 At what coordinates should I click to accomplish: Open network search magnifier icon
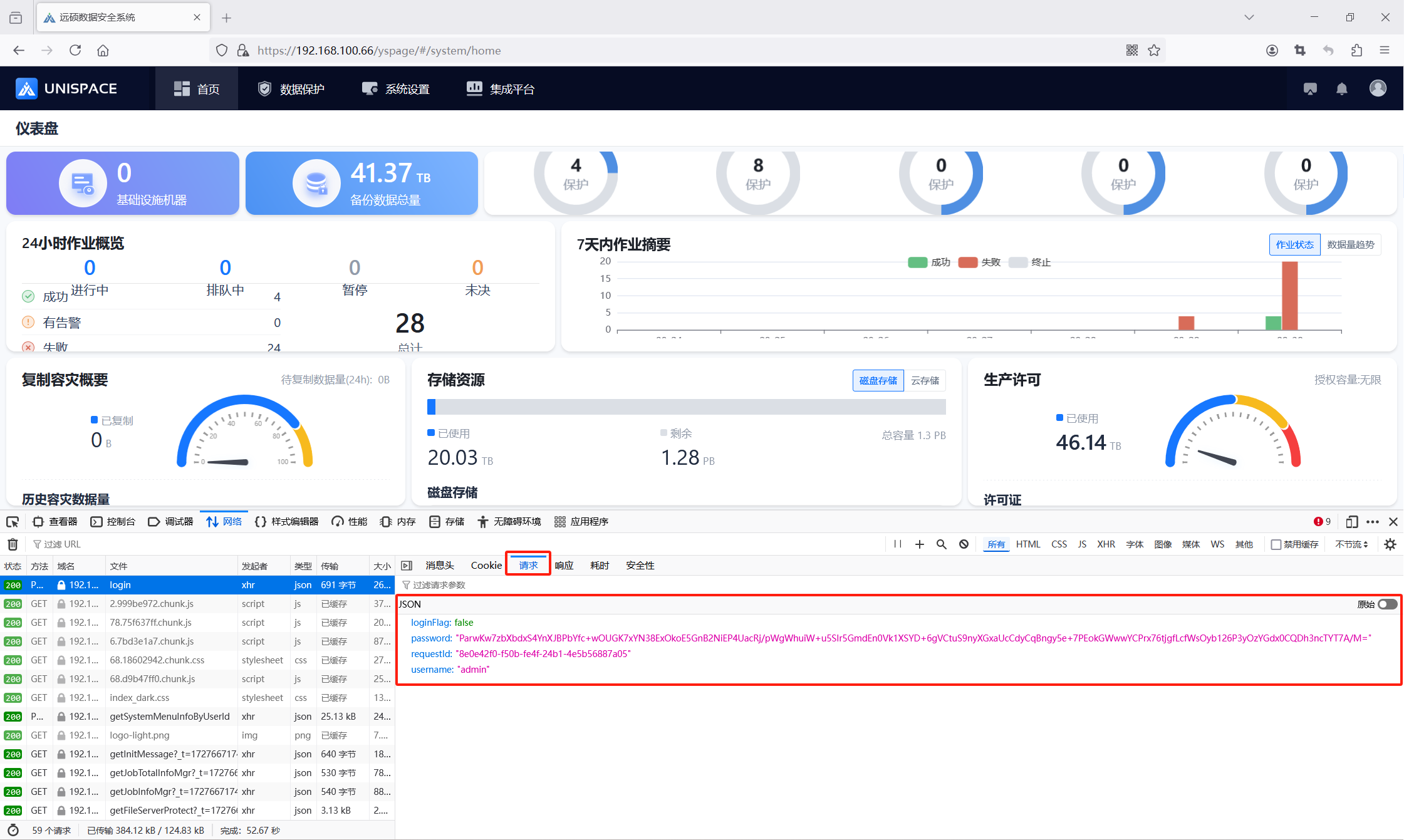[941, 544]
